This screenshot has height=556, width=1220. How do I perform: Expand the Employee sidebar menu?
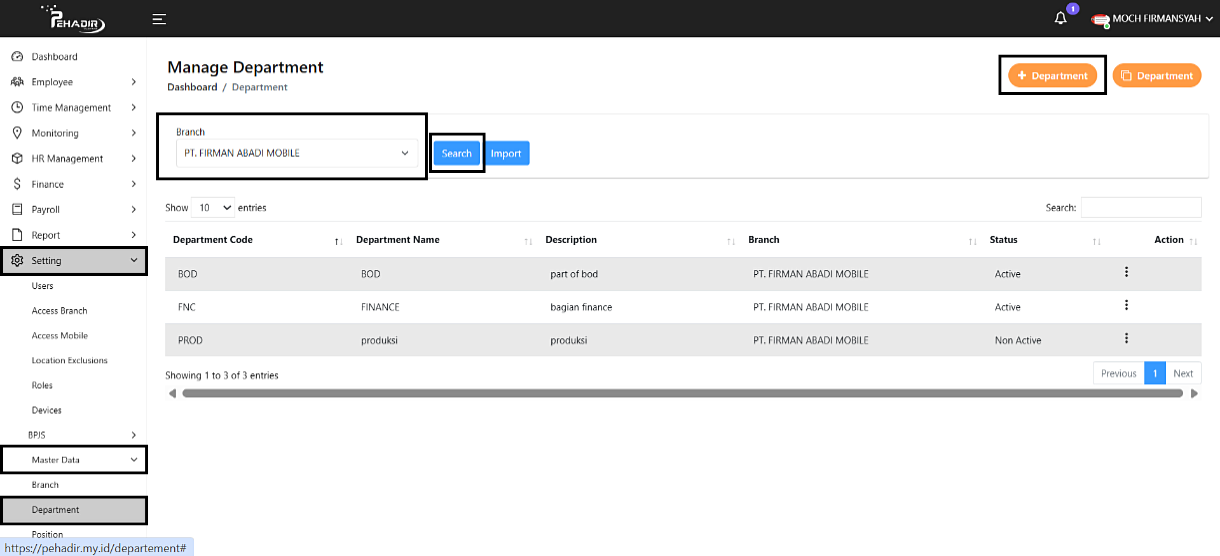tap(74, 82)
